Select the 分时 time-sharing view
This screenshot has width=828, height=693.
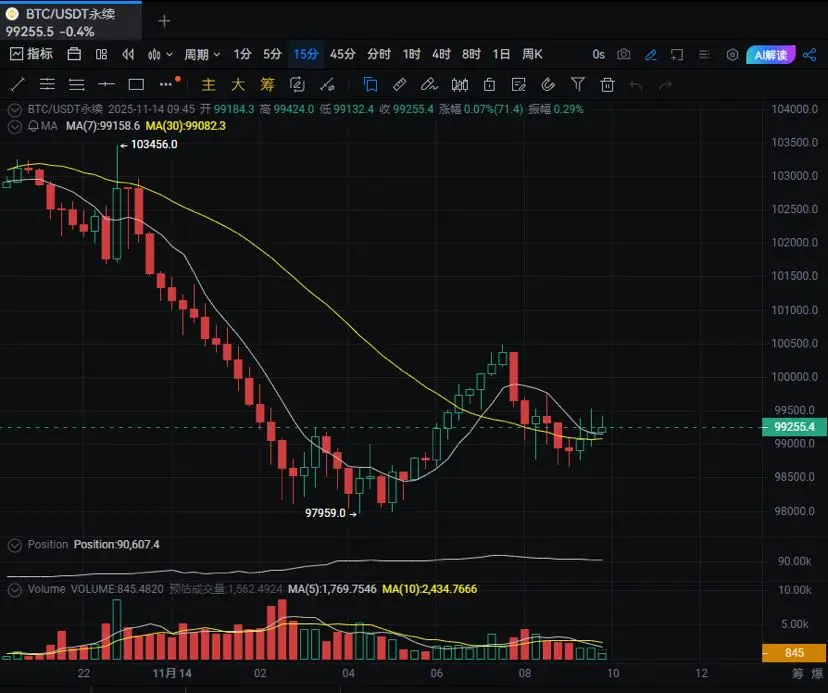(379, 54)
